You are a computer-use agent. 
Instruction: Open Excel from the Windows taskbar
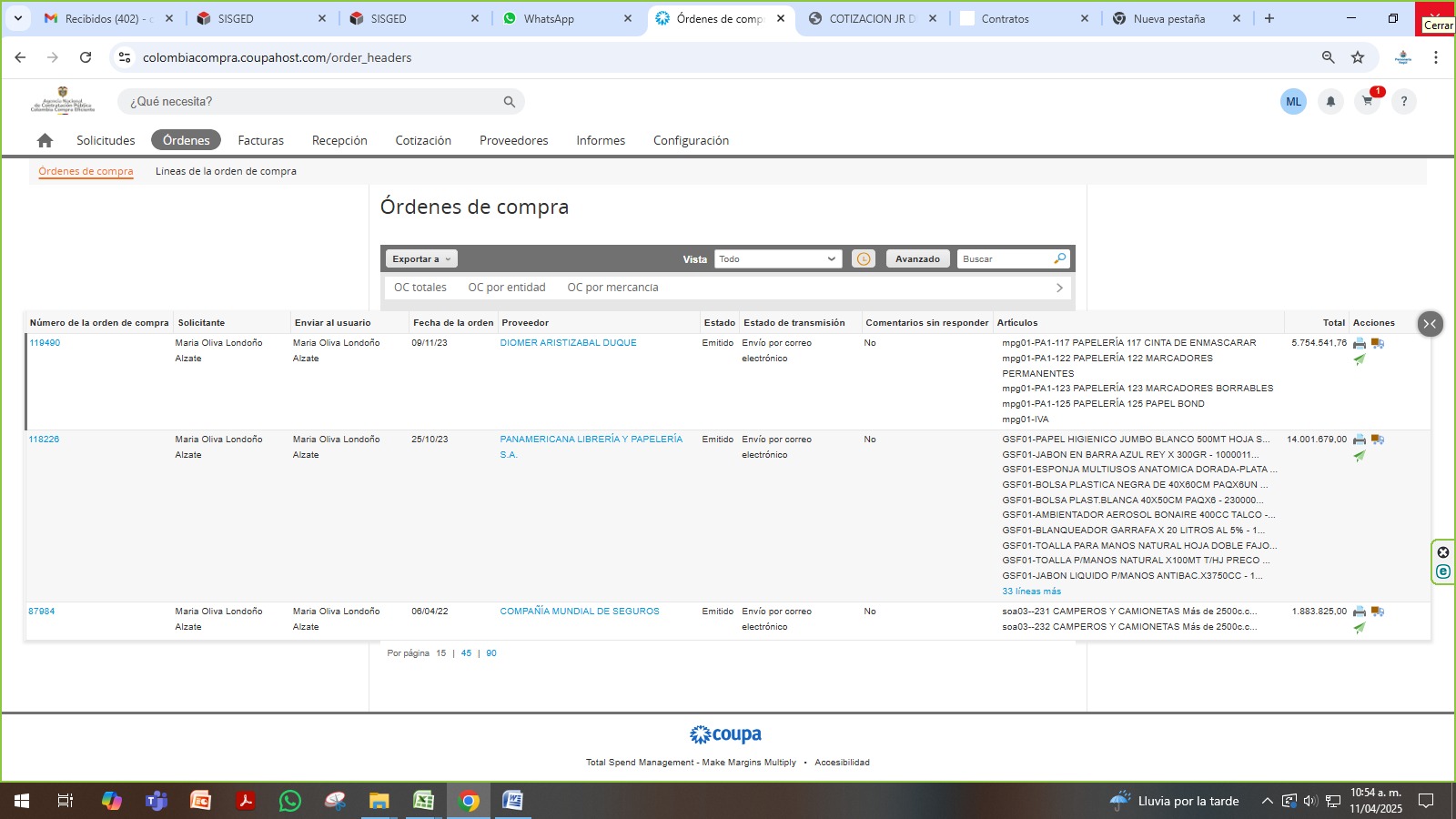click(424, 801)
